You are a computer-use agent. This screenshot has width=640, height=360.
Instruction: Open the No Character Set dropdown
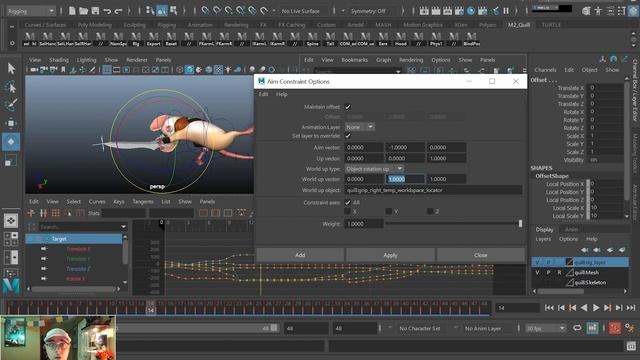(419, 328)
